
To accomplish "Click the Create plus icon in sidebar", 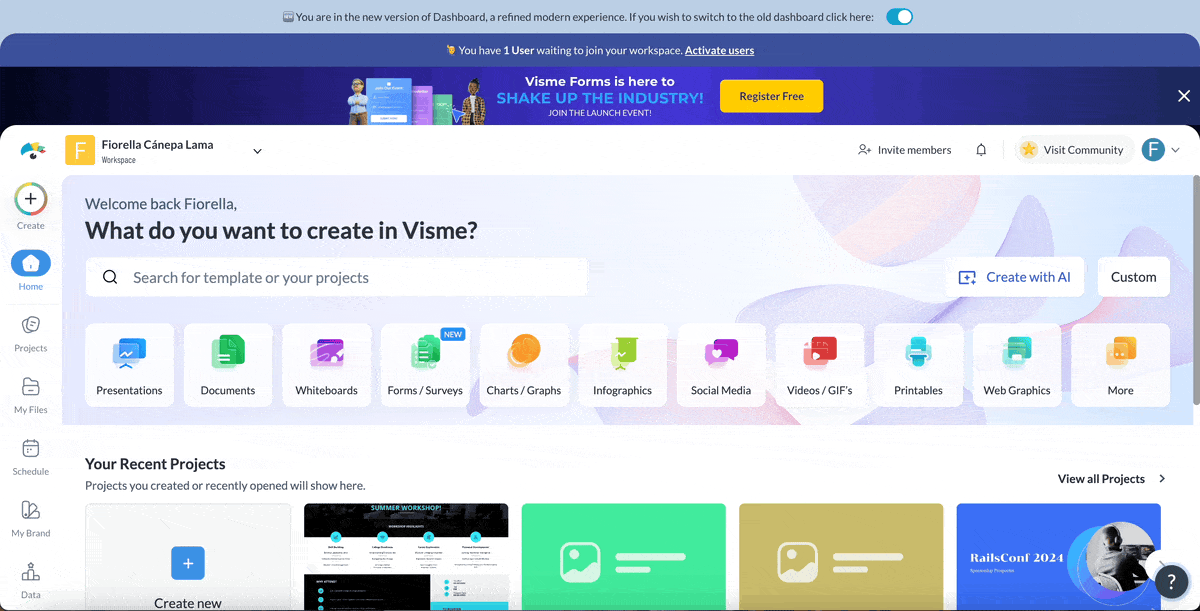I will click(31, 199).
